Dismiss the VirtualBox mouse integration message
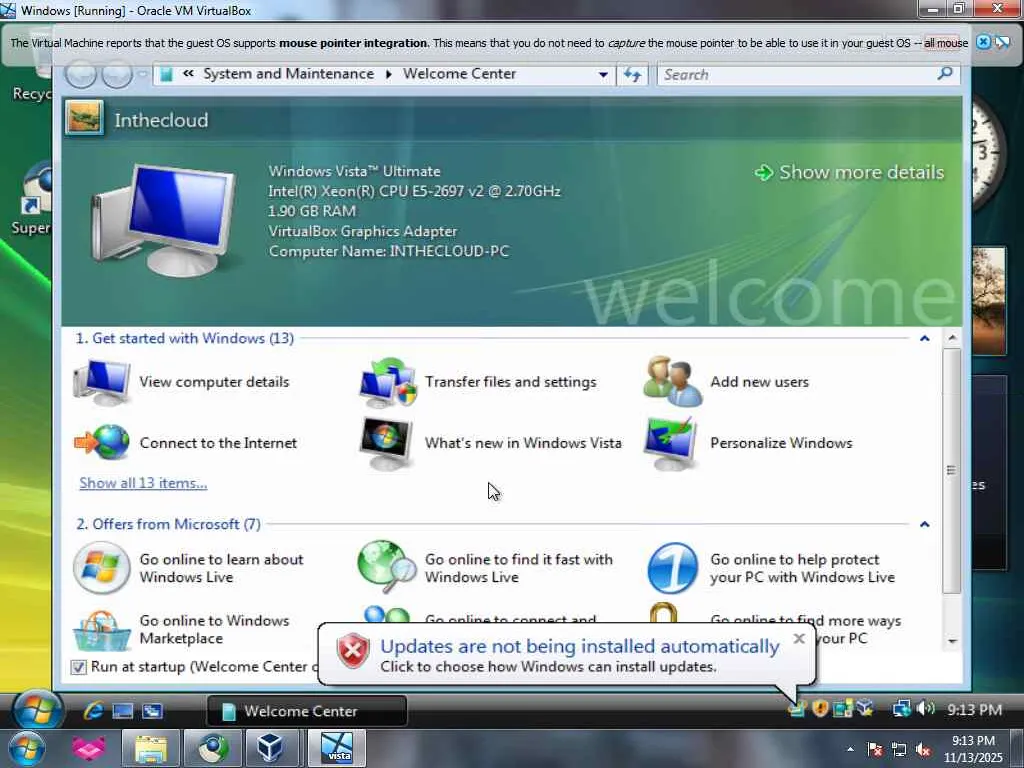Viewport: 1024px width, 768px height. pyautogui.click(x=984, y=42)
